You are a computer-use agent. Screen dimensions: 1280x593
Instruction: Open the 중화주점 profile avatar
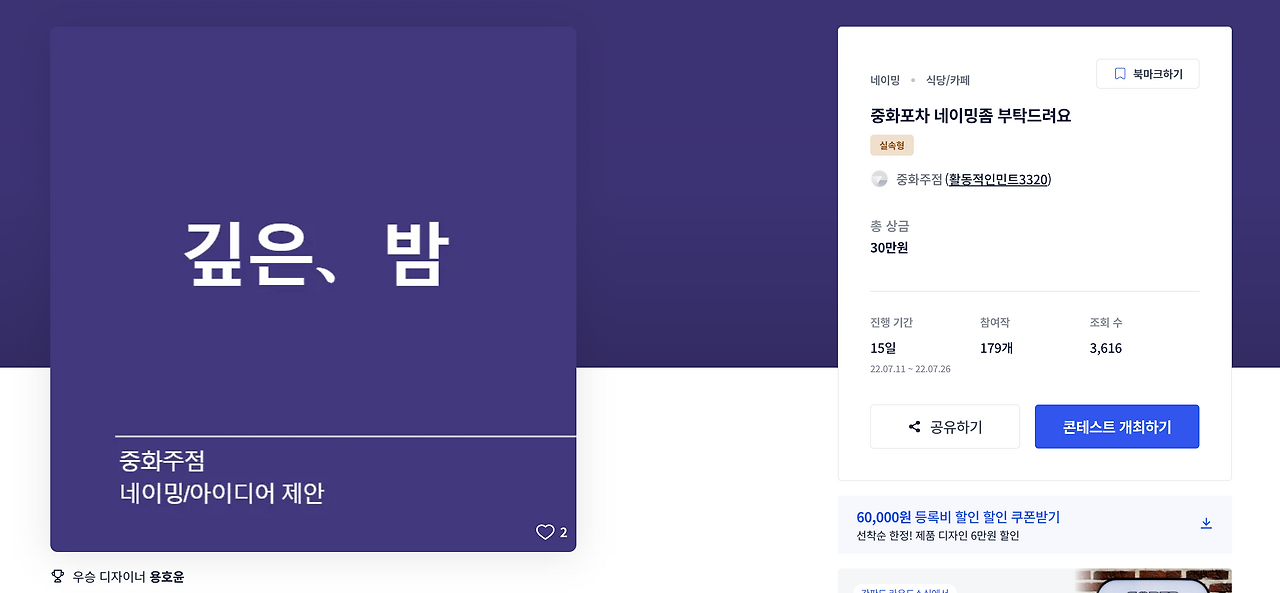click(881, 179)
